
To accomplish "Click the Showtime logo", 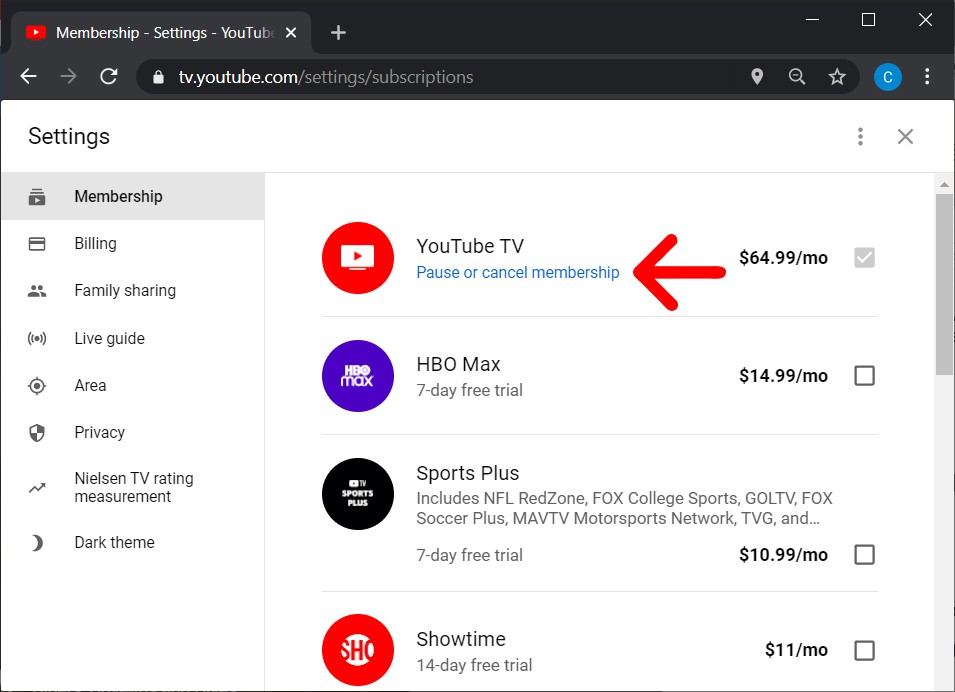I will (x=358, y=649).
